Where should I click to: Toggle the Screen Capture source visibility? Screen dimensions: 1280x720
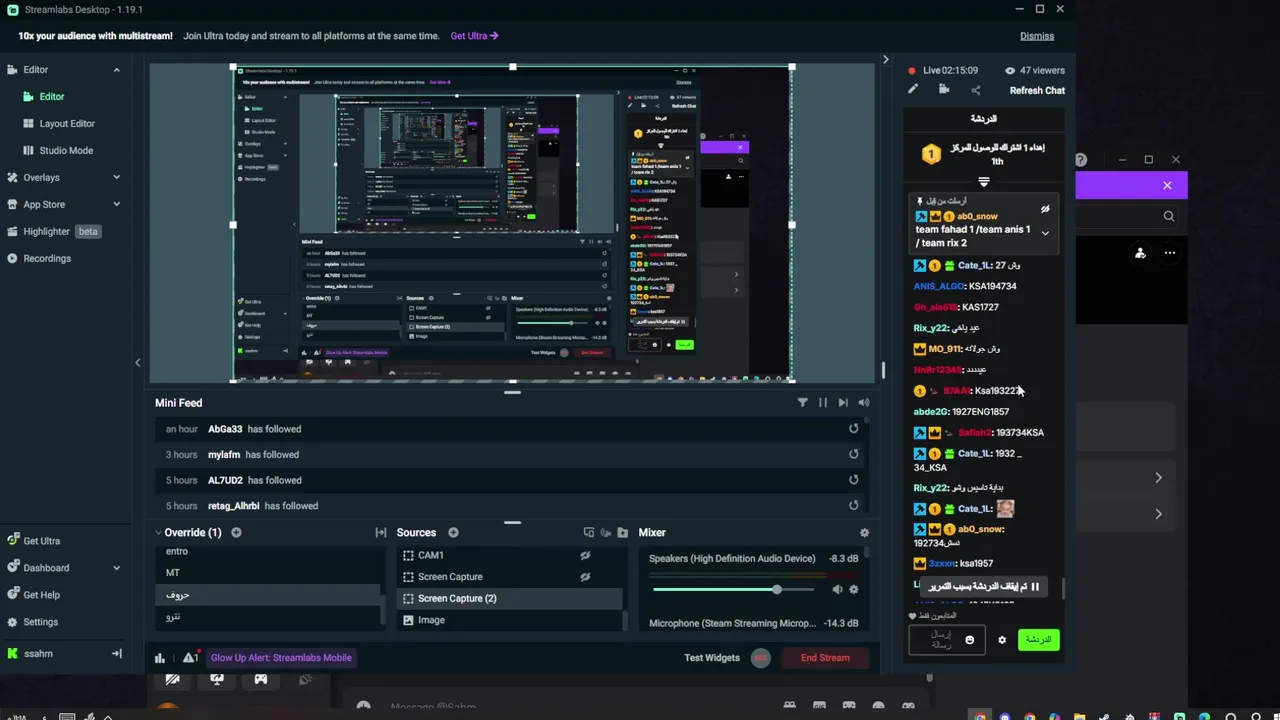click(x=585, y=577)
